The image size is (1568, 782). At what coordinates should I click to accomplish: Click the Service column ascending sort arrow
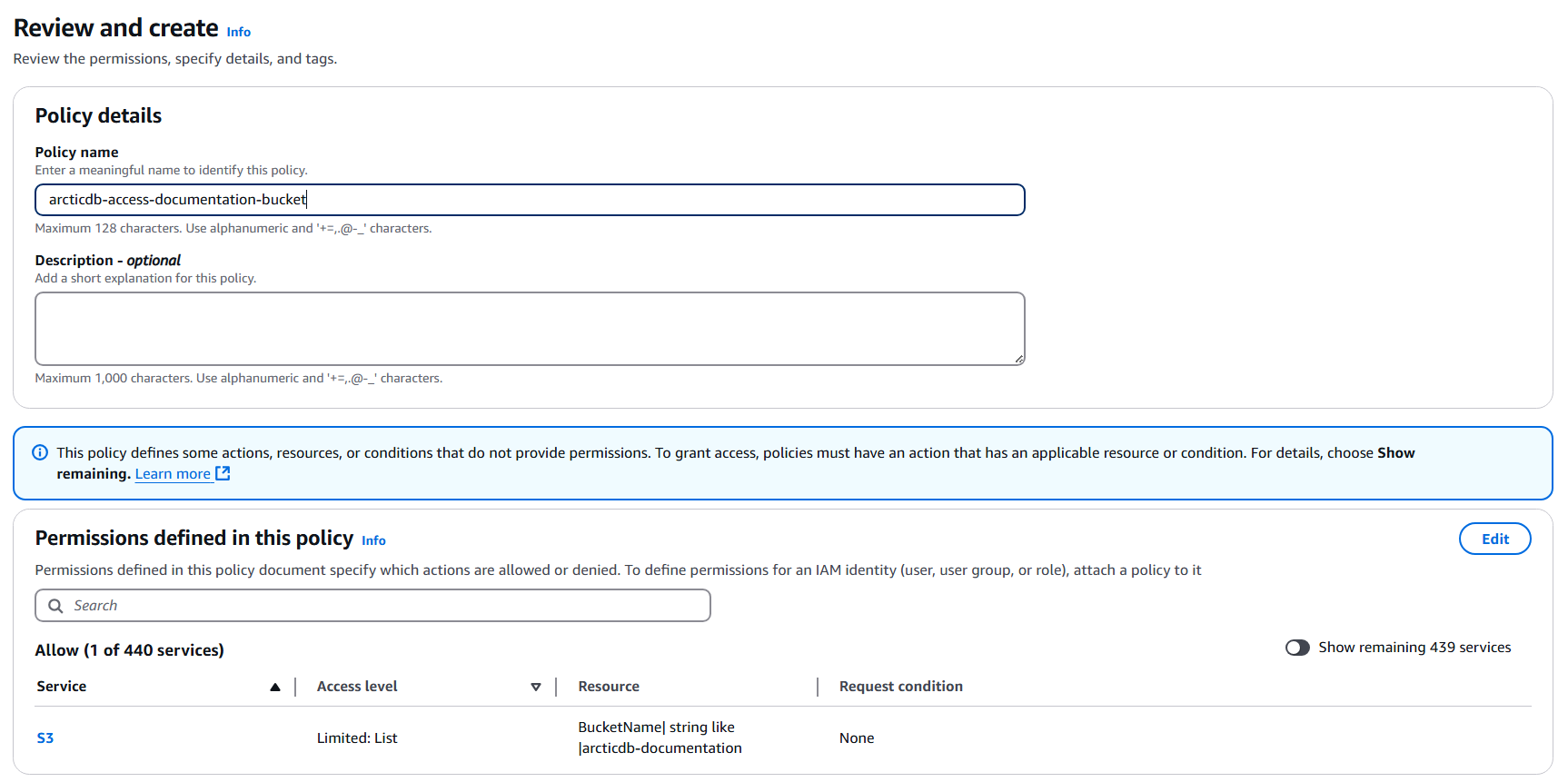[274, 688]
